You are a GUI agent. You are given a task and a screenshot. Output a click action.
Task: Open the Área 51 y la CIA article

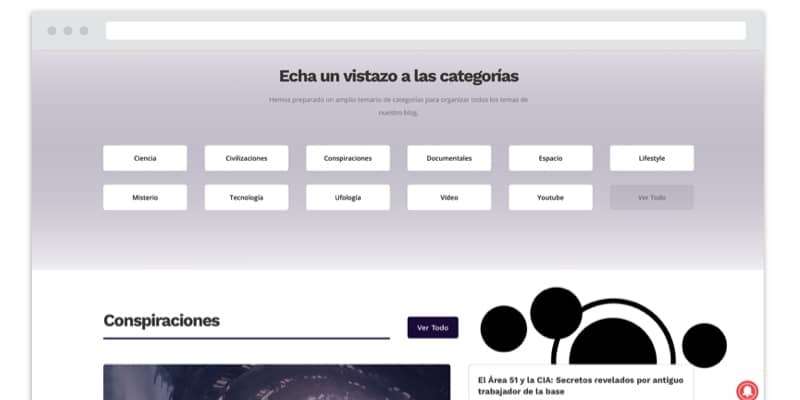(x=581, y=386)
